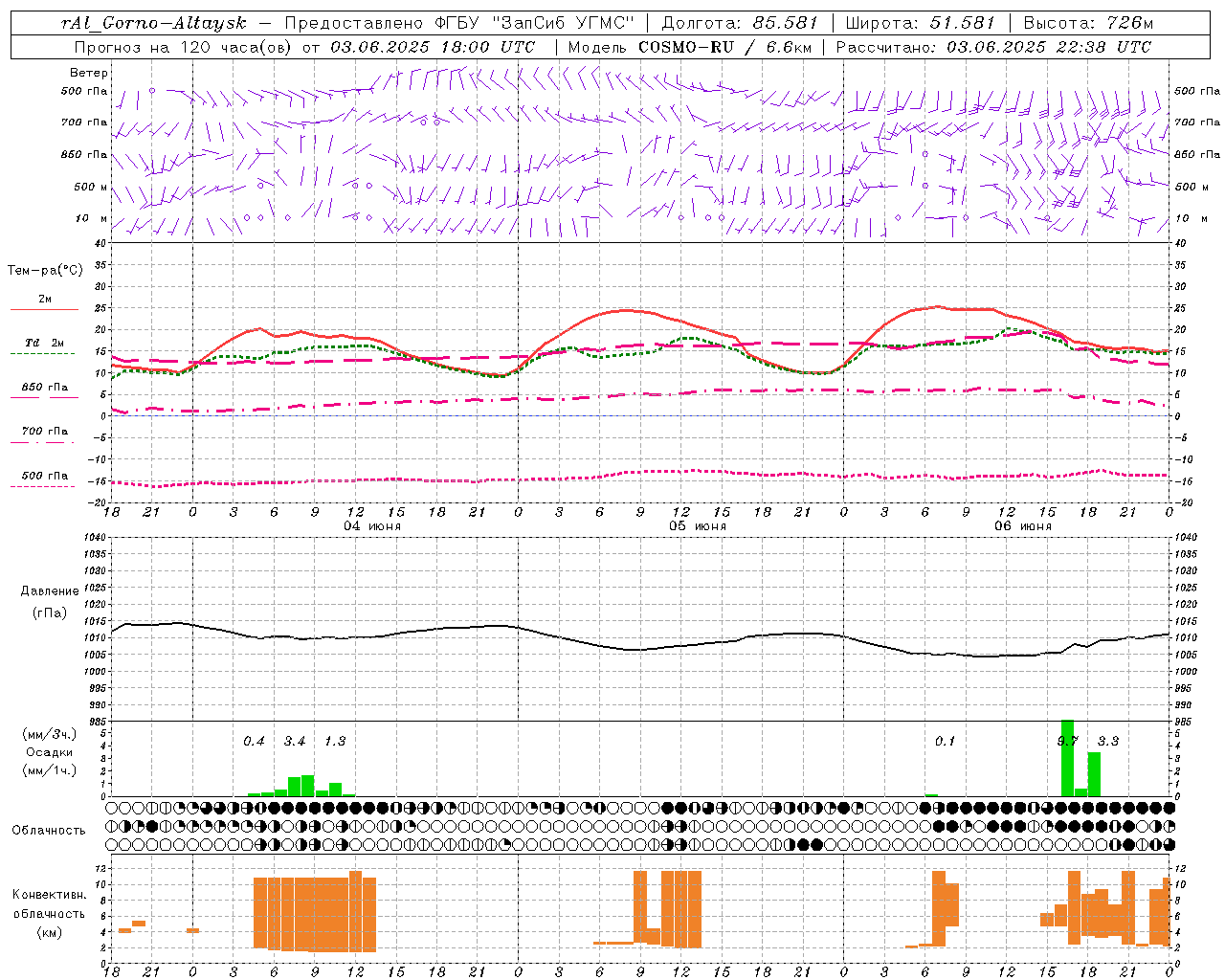Click the Долгота: 85.581 header field
Screen dimensions: 1225x980
[740, 23]
